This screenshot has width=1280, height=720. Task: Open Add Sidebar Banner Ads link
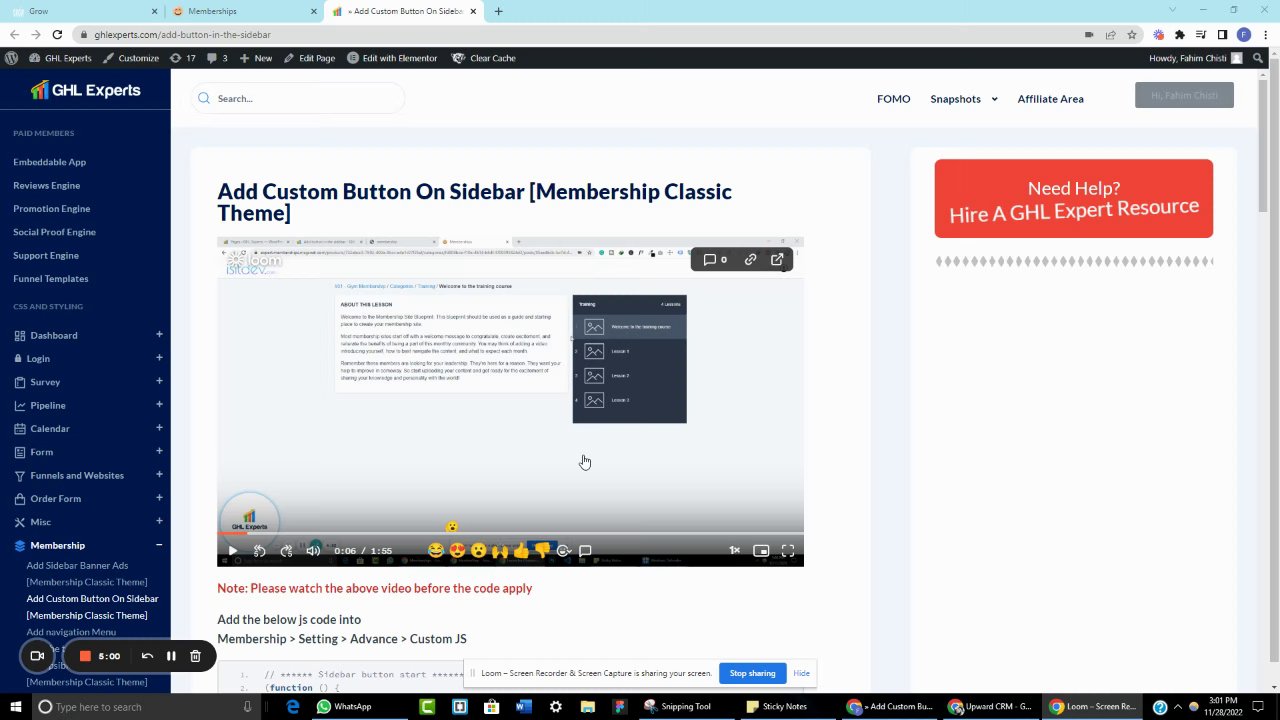(x=86, y=573)
